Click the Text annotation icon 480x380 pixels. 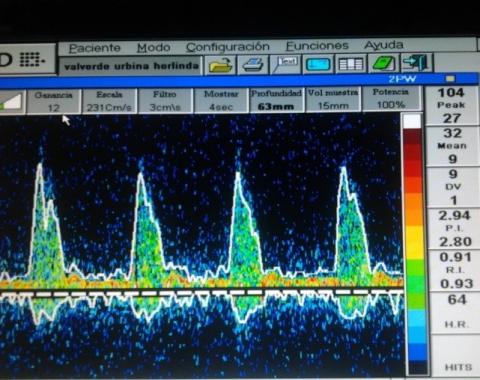click(285, 64)
